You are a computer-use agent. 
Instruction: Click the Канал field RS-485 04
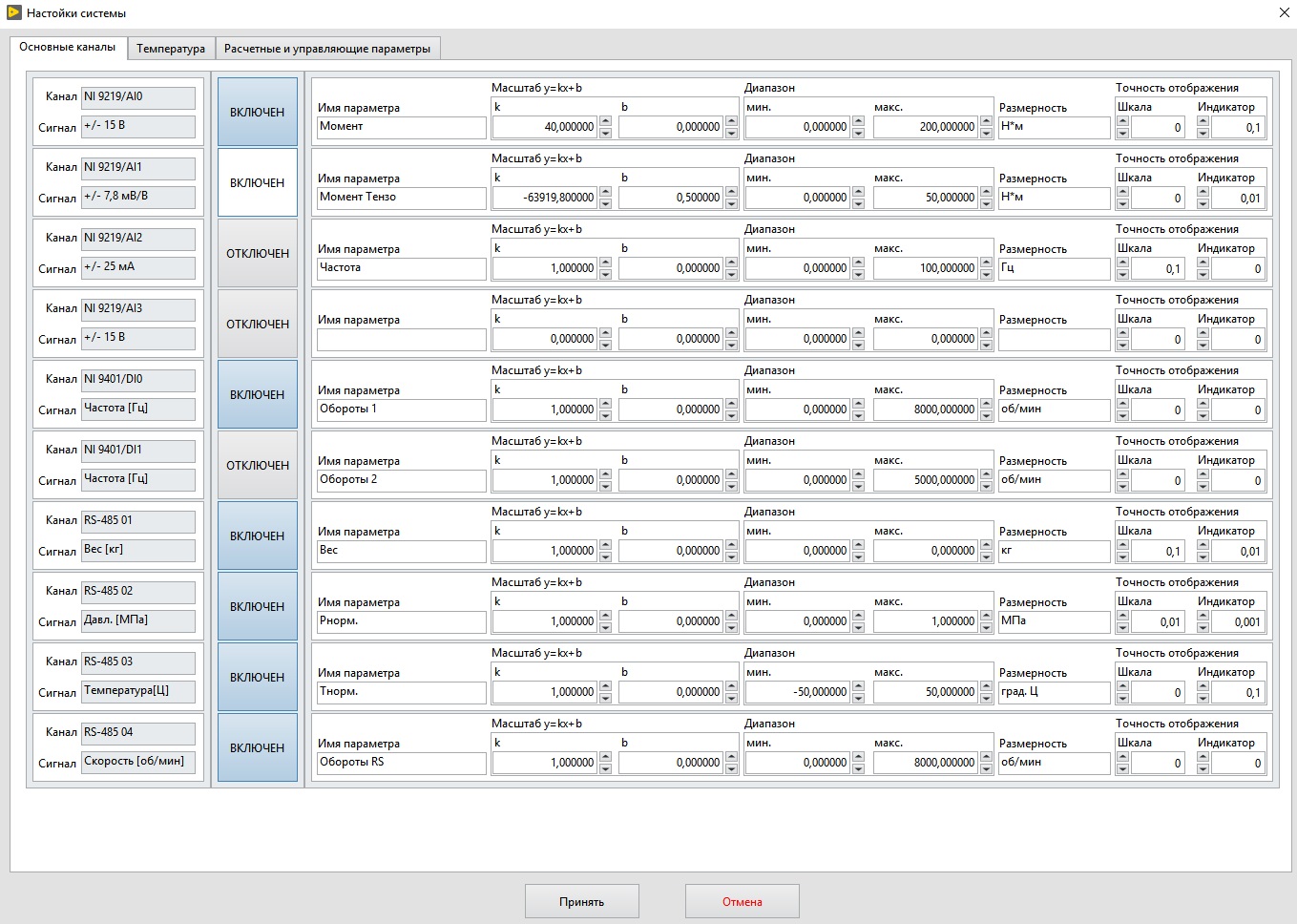tap(138, 733)
